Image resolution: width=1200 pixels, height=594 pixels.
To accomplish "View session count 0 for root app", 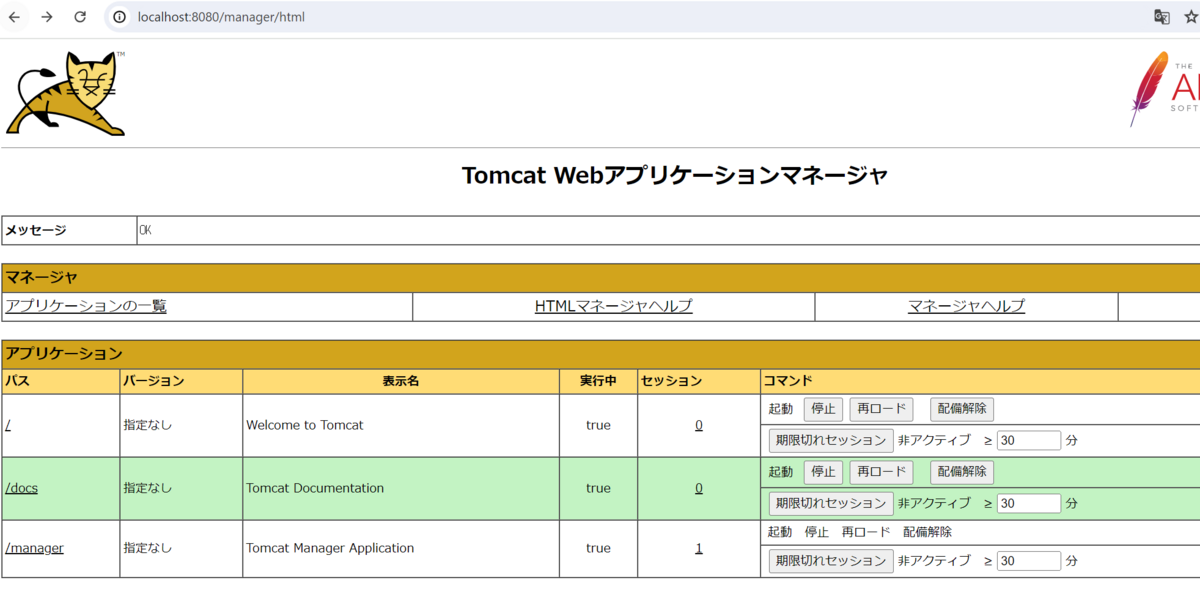I will 699,425.
